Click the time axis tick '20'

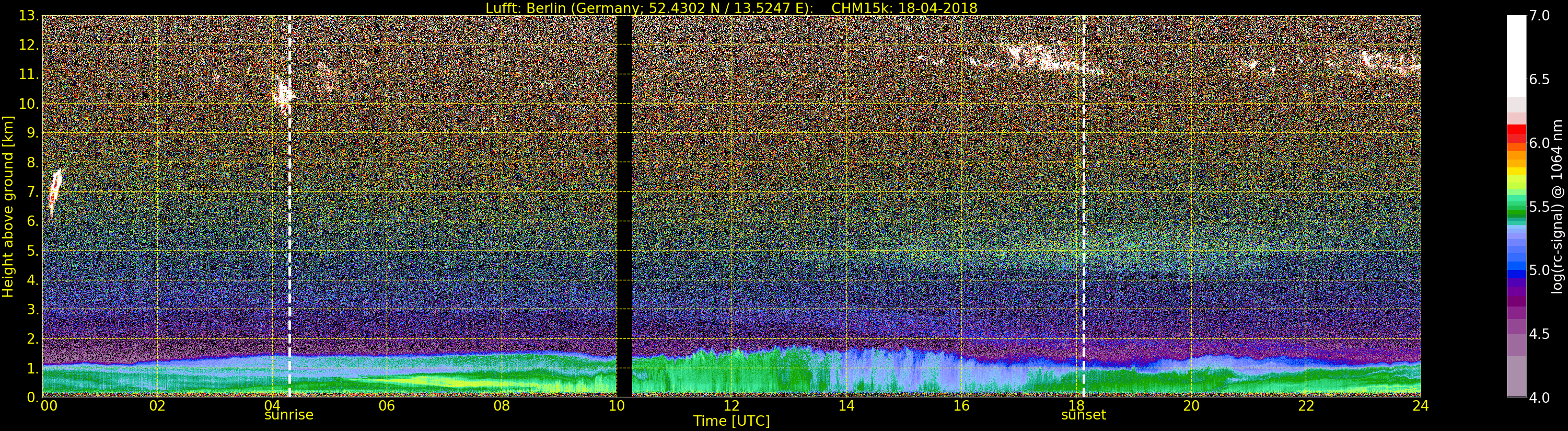(1191, 406)
